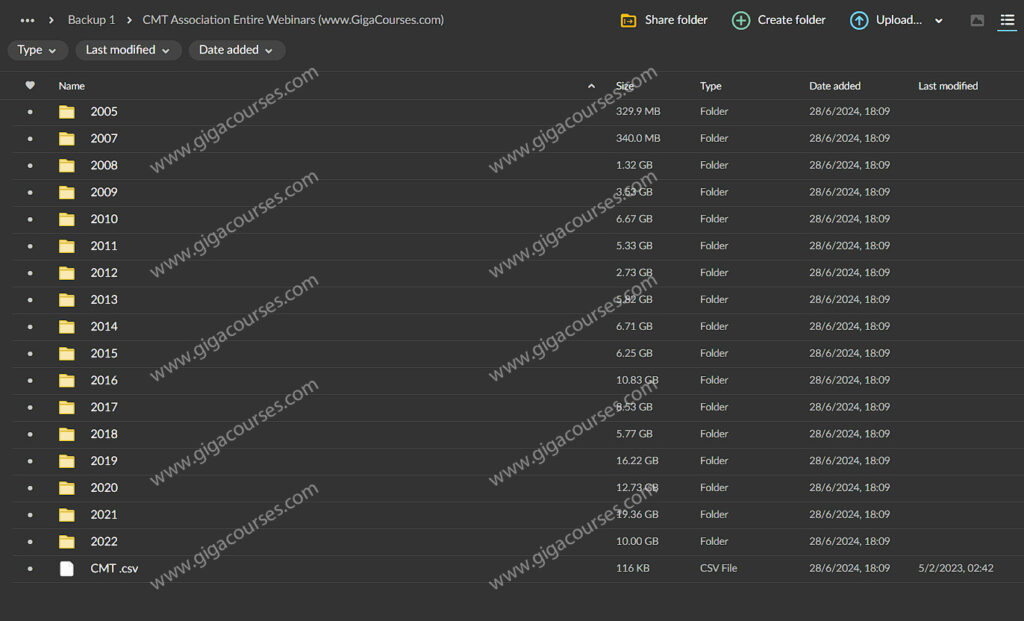
Task: Open the Type filter dropdown
Action: (x=38, y=50)
